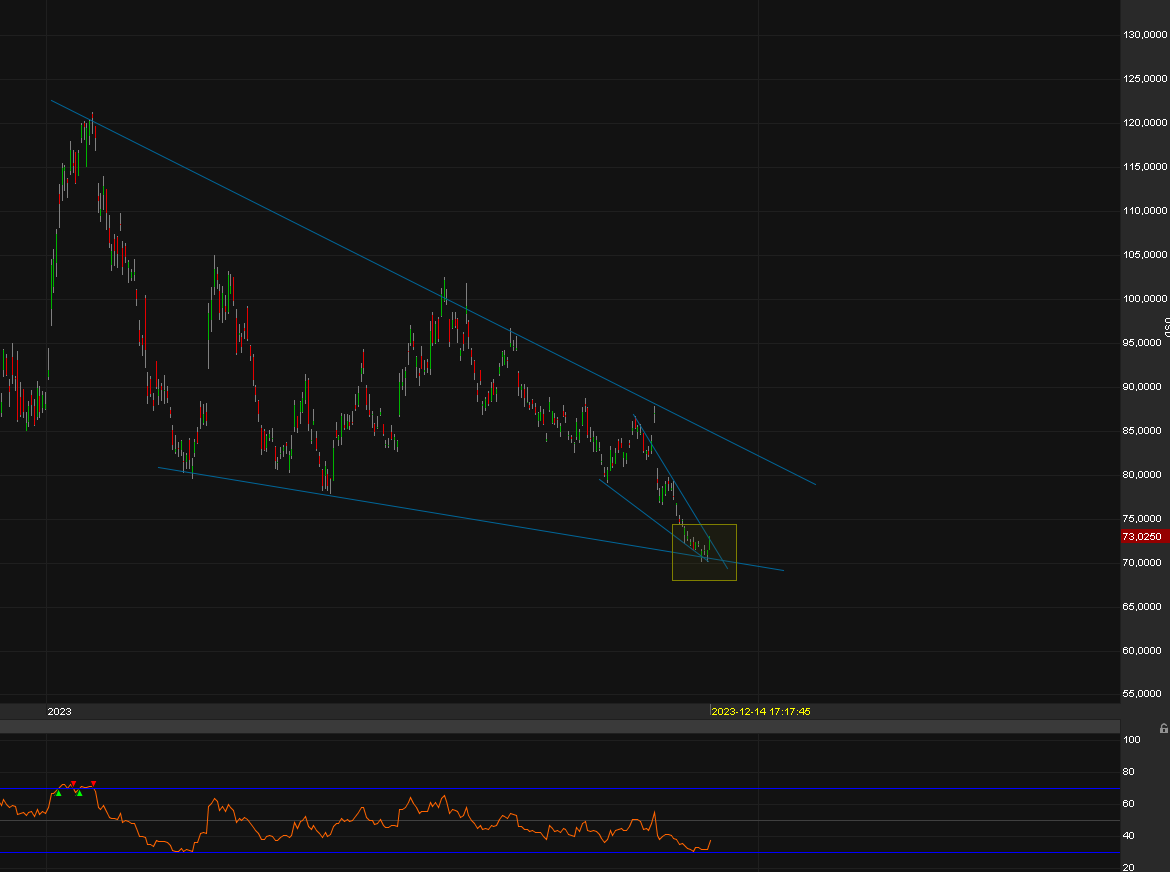Screen dimensions: 1170x872
Task: Click the price scale on the right edge
Action: [x=1145, y=400]
